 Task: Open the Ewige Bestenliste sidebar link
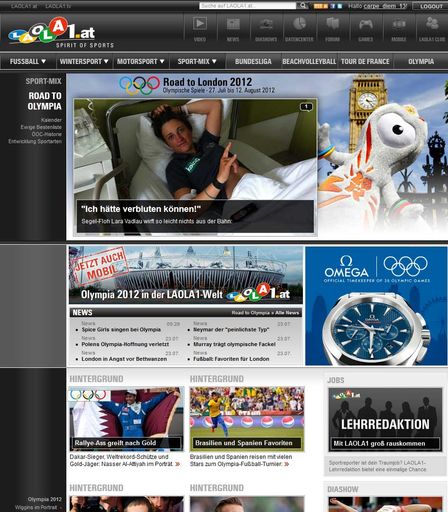41,127
